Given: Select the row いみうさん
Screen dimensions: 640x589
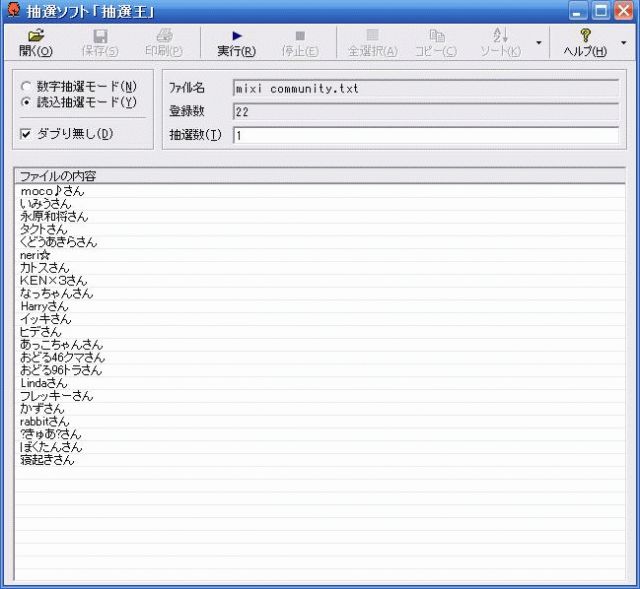Looking at the screenshot, I should [320, 204].
